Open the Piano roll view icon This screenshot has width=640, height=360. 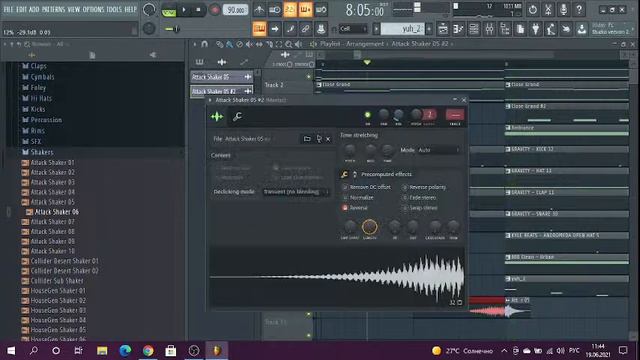pos(458,29)
